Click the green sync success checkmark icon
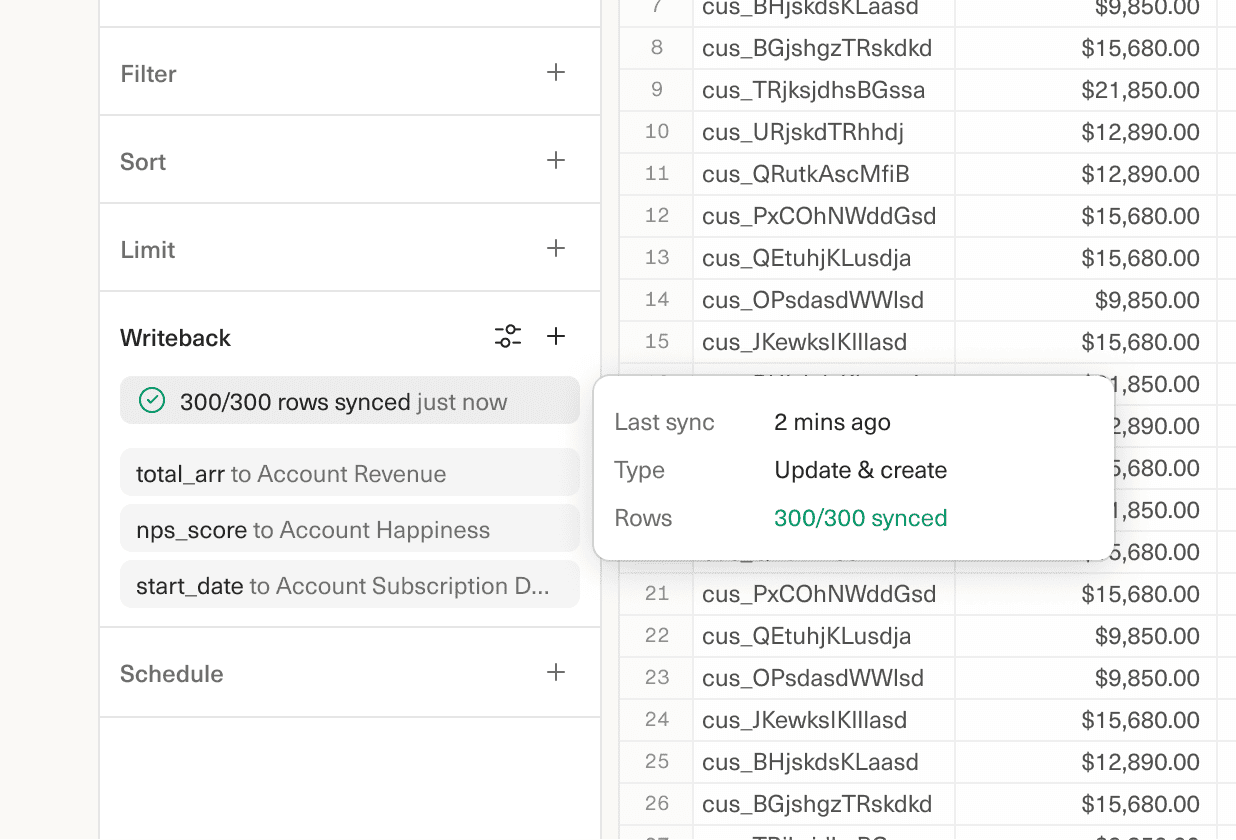 (x=151, y=400)
